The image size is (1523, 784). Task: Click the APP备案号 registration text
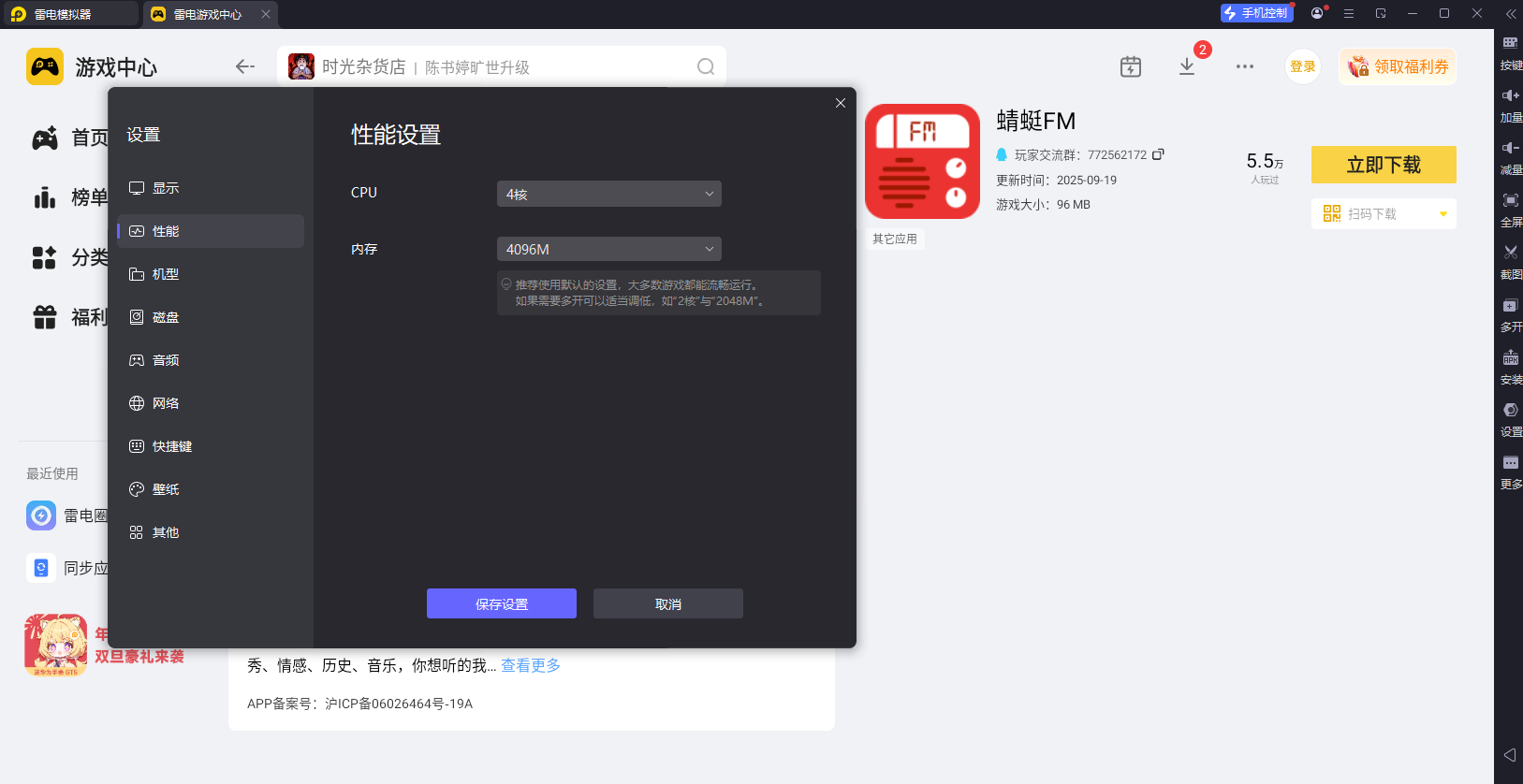pos(360,704)
